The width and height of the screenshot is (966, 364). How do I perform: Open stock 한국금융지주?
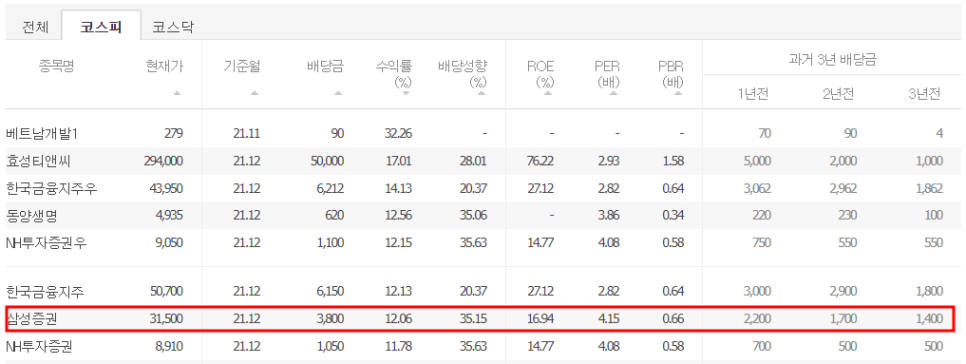tap(46, 291)
